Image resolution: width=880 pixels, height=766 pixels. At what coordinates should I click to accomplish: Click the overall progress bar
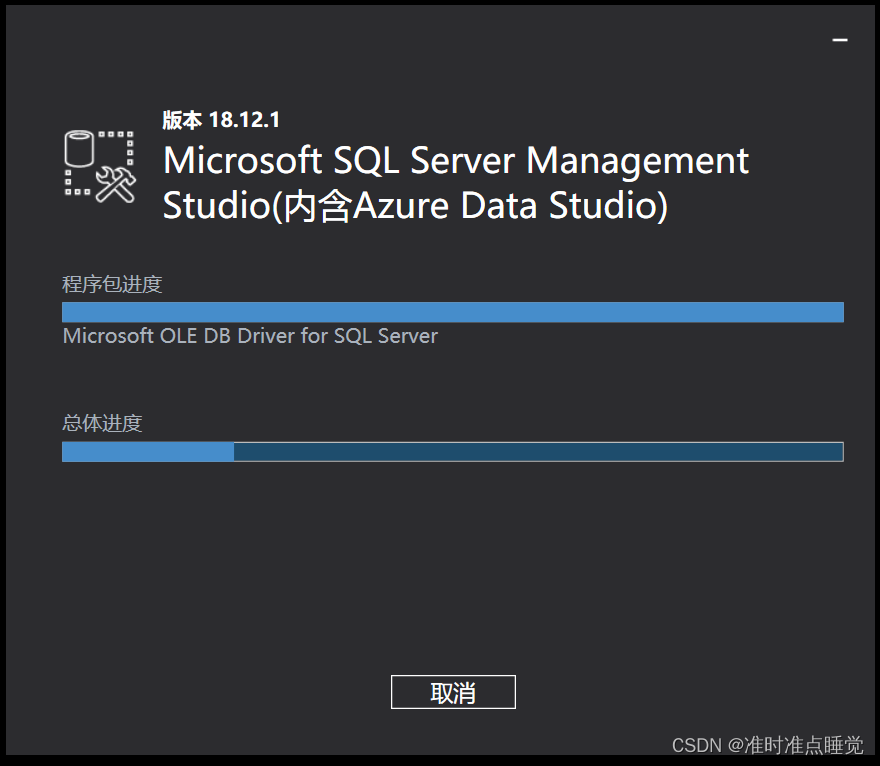[x=453, y=452]
